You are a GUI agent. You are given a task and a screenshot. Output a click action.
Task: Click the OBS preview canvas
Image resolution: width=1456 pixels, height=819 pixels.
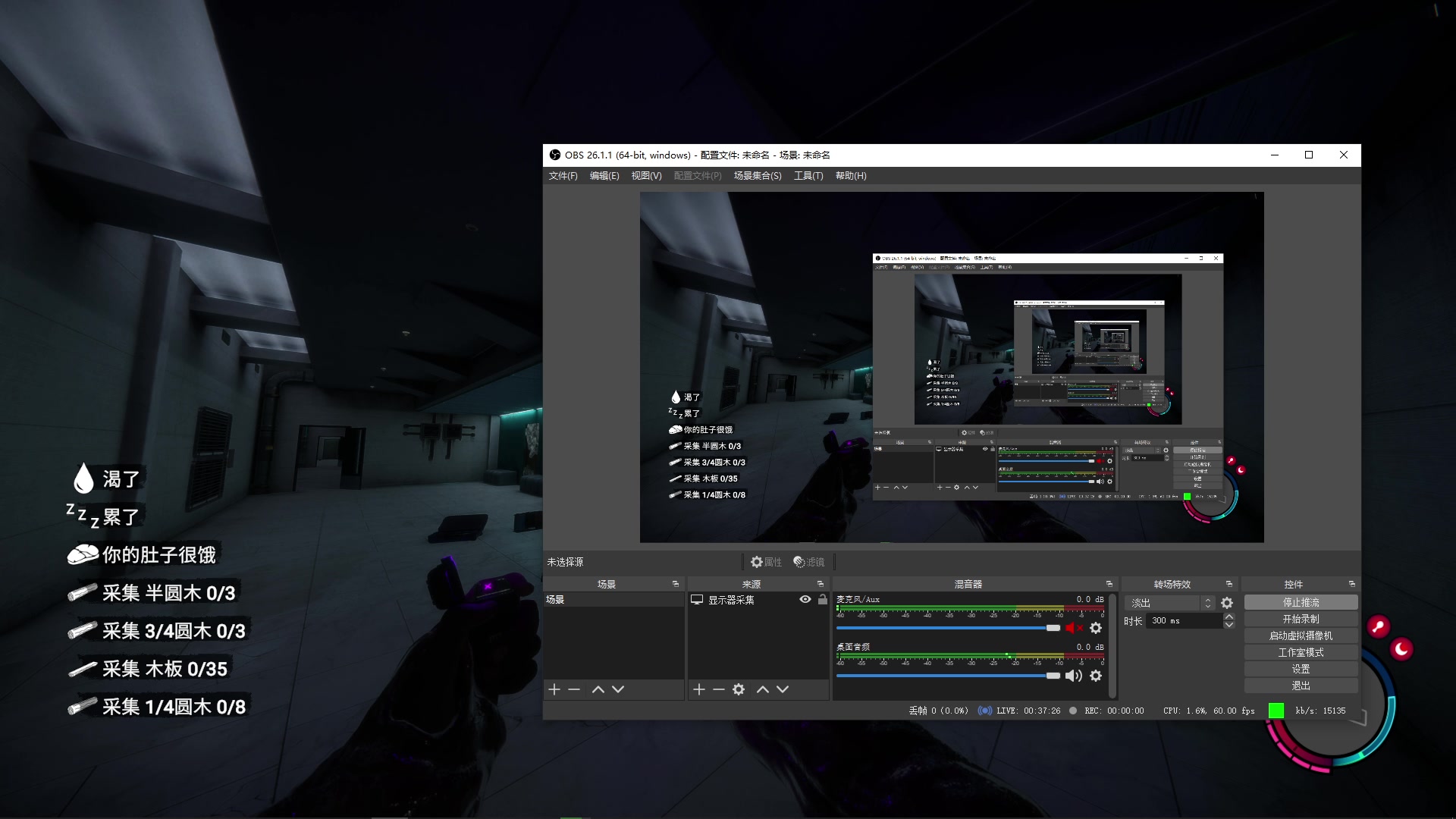tap(952, 367)
